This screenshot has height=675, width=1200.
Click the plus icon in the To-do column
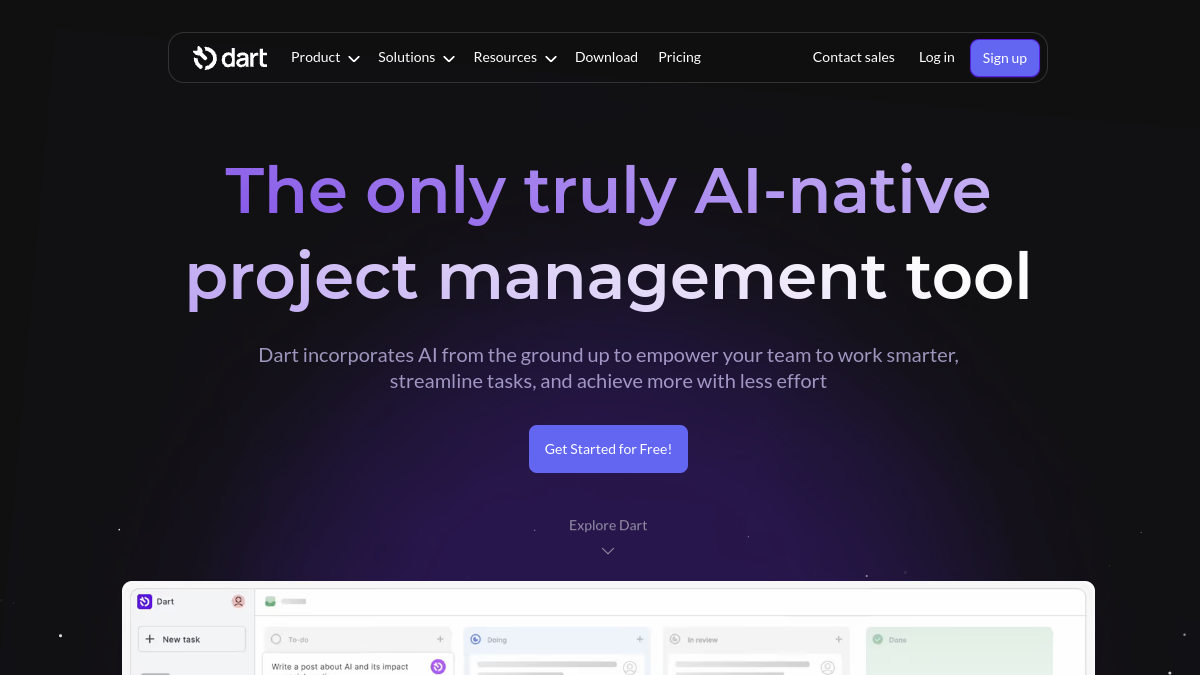(440, 639)
